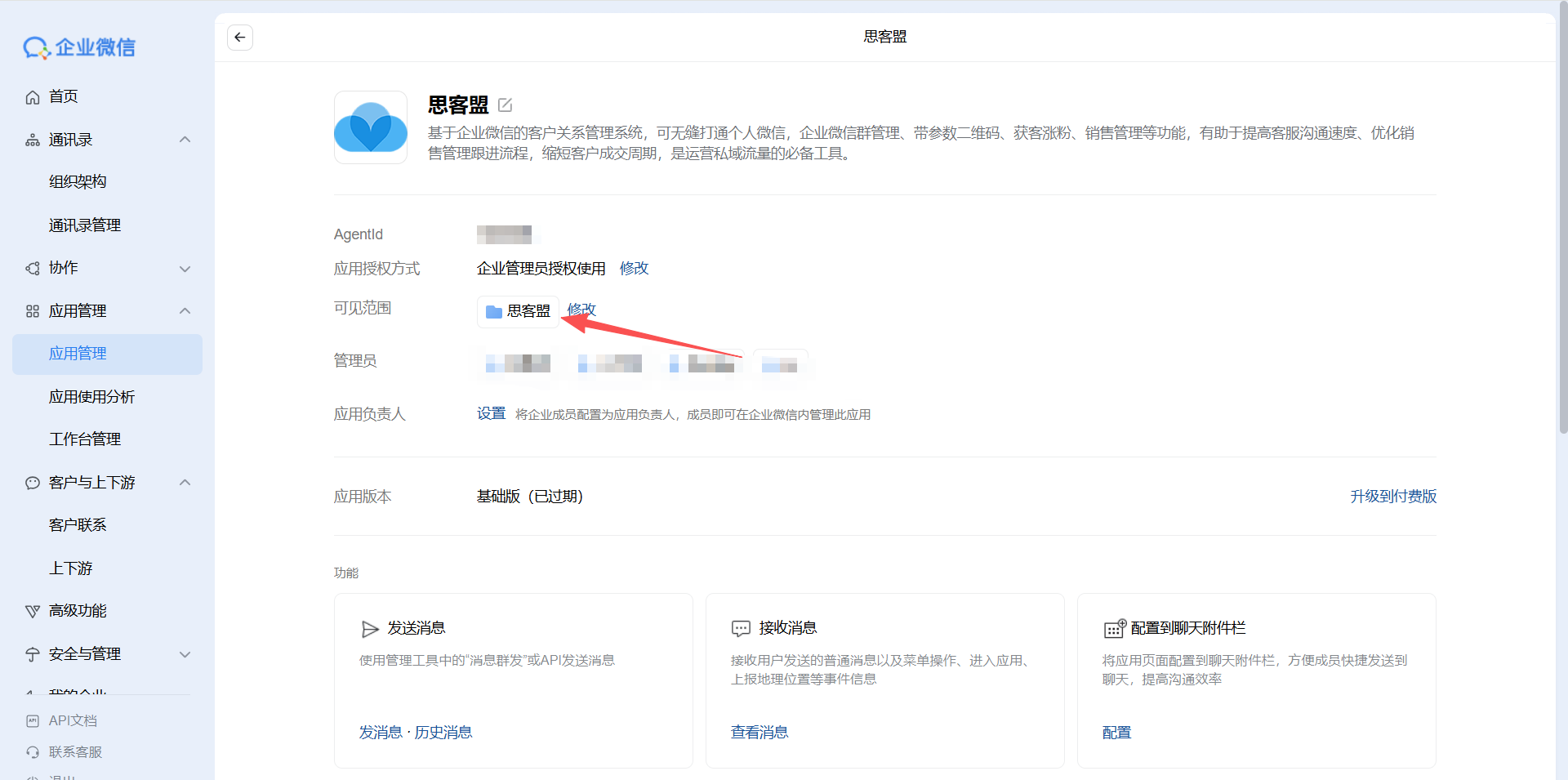Click the 企业微信 logo in the sidebar
Viewport: 1568px width, 780px height.
(79, 47)
